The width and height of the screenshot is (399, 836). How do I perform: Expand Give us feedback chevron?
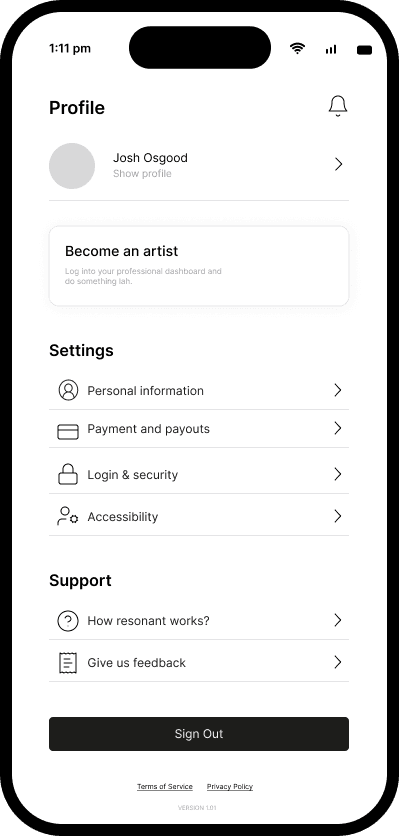coord(338,662)
